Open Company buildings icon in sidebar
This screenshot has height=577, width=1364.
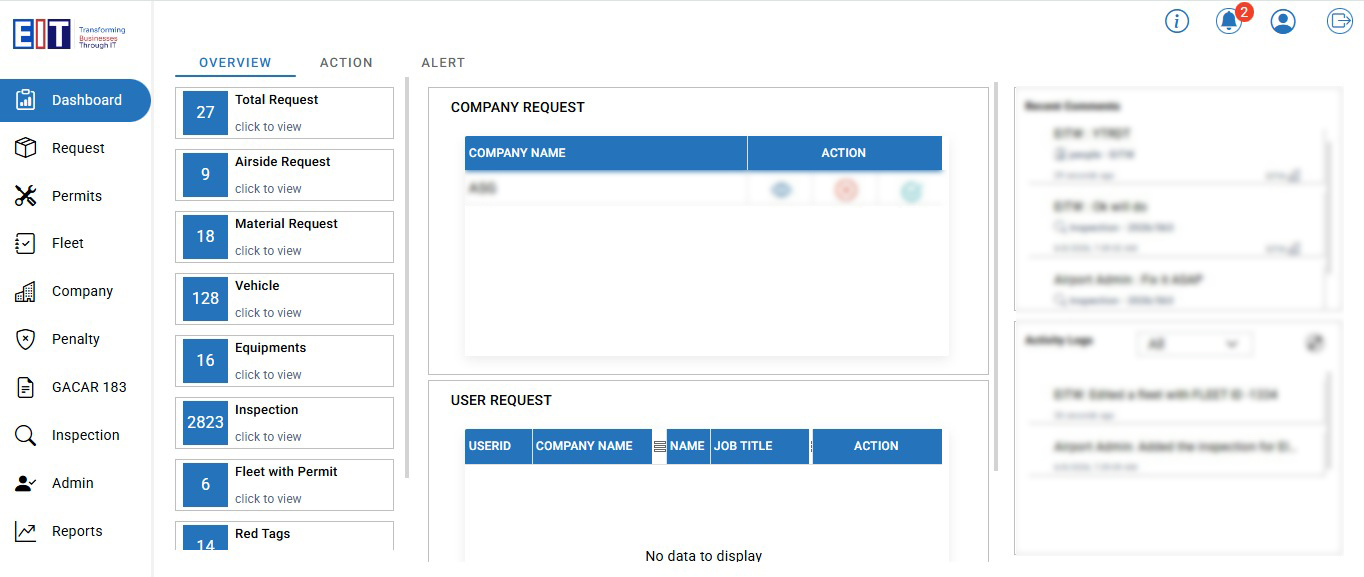[x=26, y=291]
